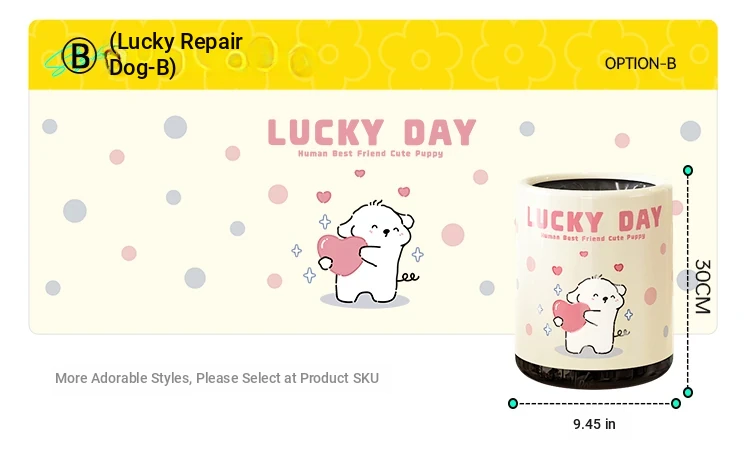Click the left green width marker dot

click(x=513, y=403)
